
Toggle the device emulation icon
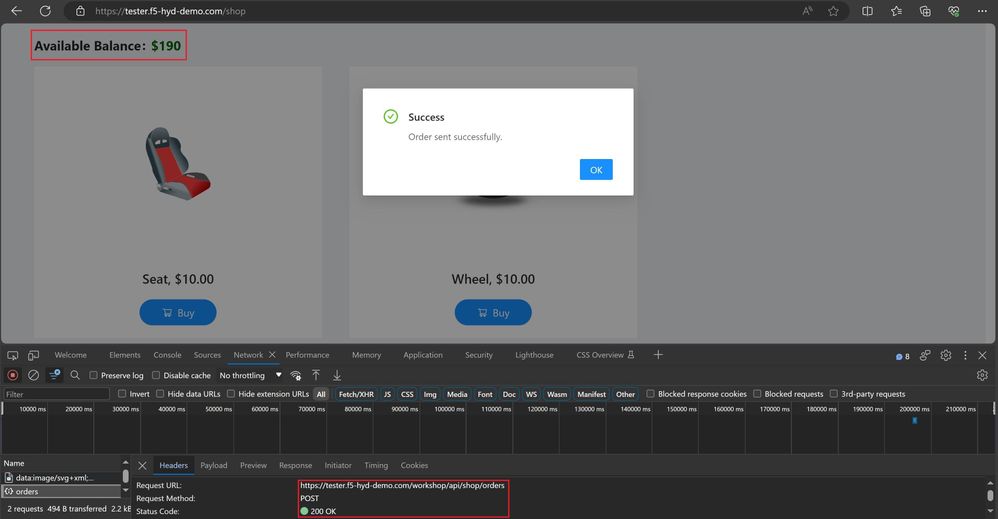tap(34, 355)
